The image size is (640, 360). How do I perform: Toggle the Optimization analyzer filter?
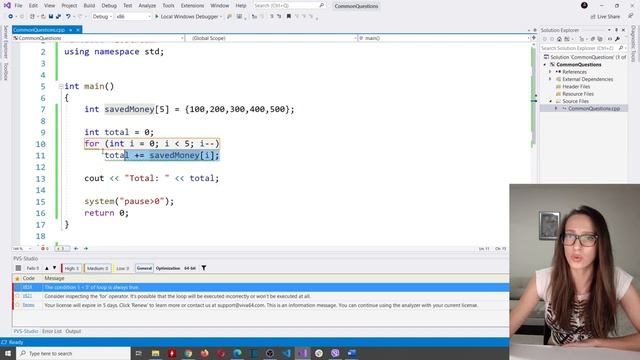click(x=168, y=268)
